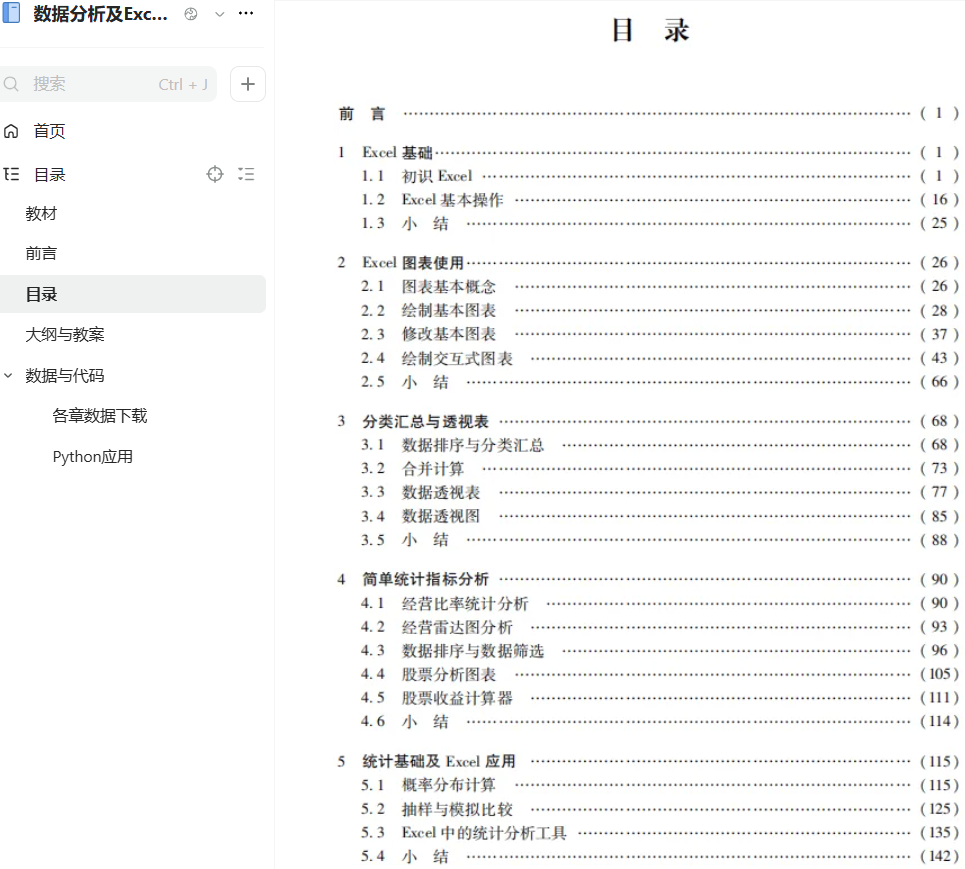Click entry '合并计算'
The image size is (965, 869).
click(x=433, y=469)
